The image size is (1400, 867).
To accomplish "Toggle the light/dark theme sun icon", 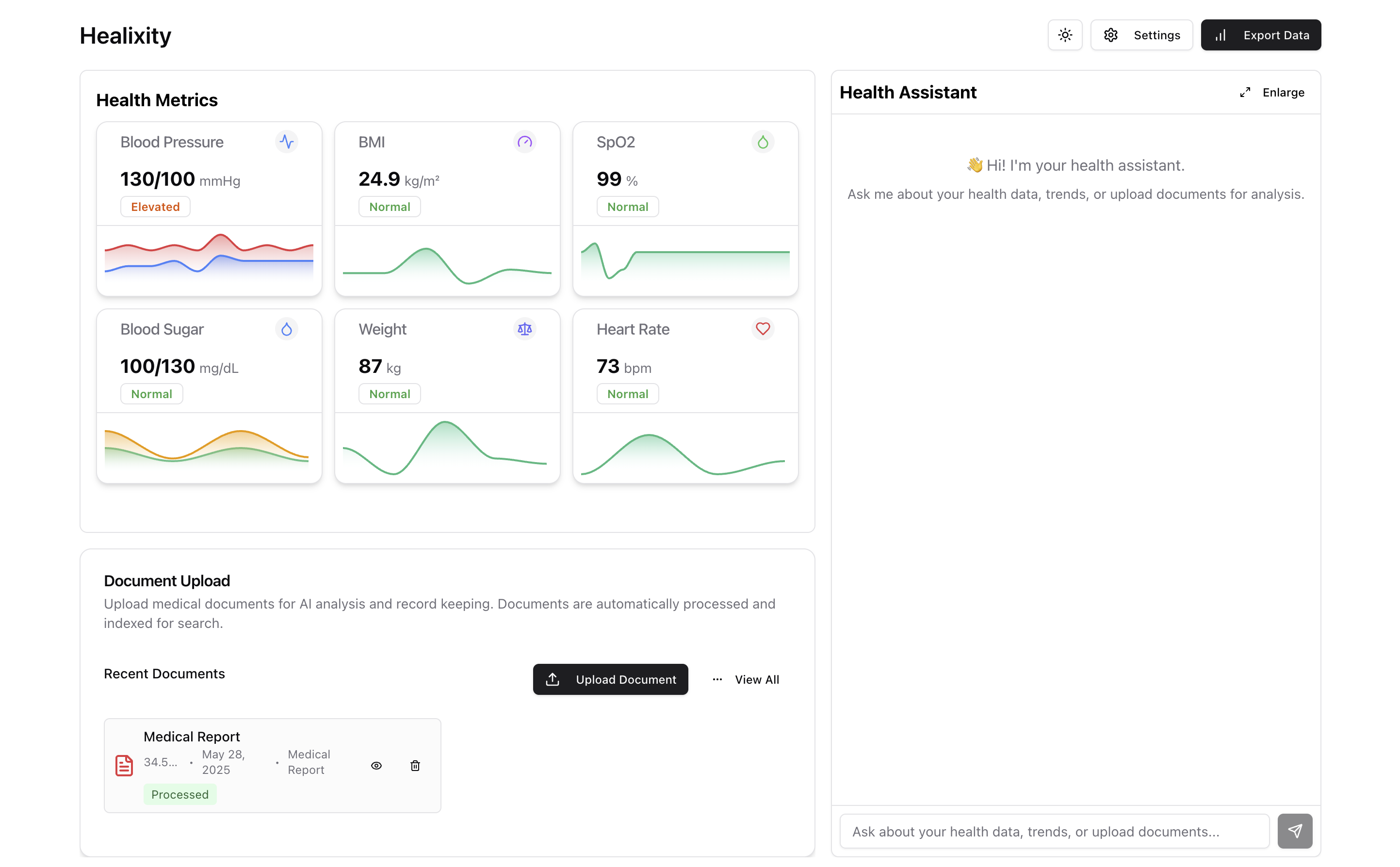I will click(1064, 35).
